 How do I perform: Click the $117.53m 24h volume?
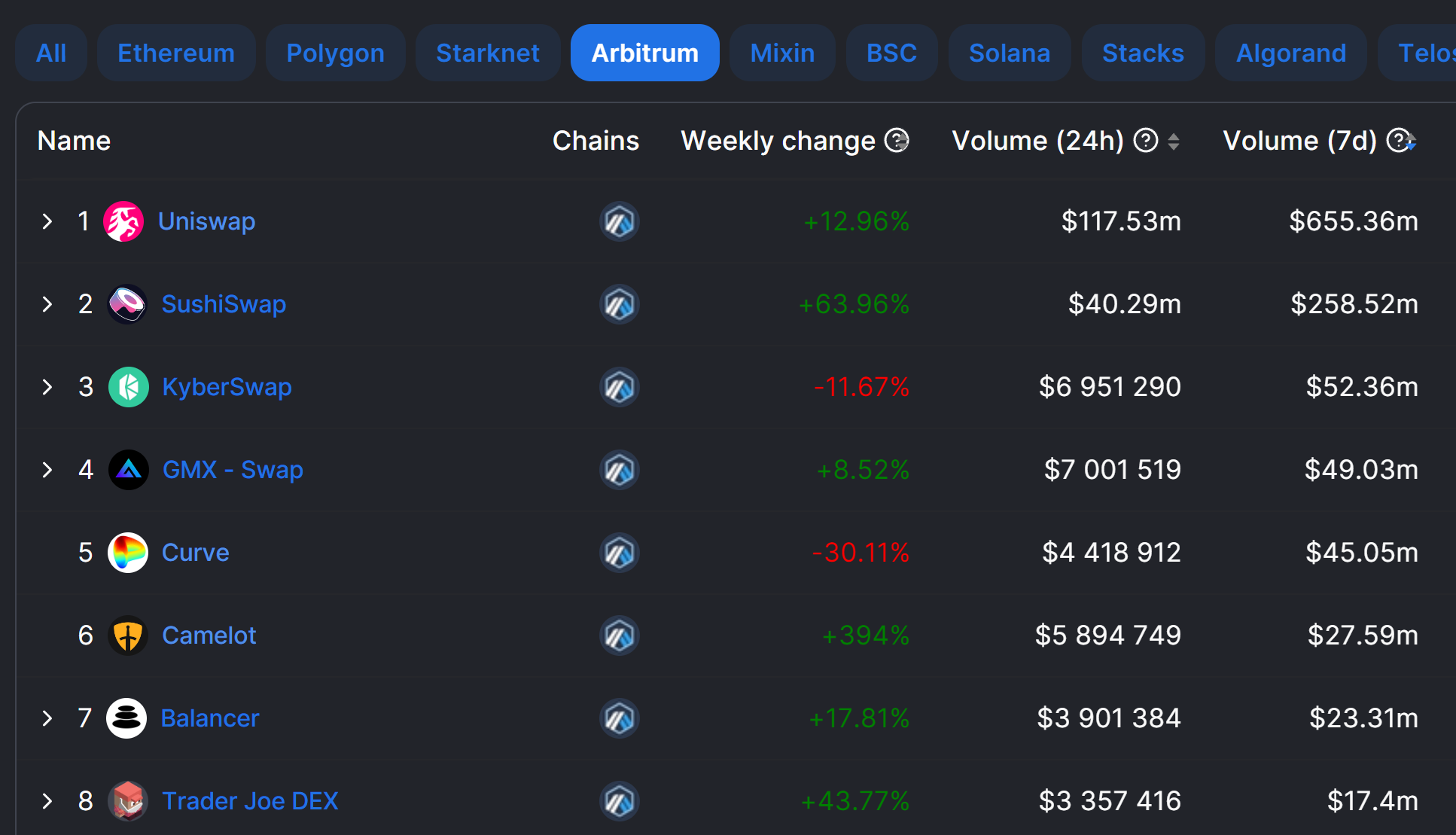click(1122, 221)
